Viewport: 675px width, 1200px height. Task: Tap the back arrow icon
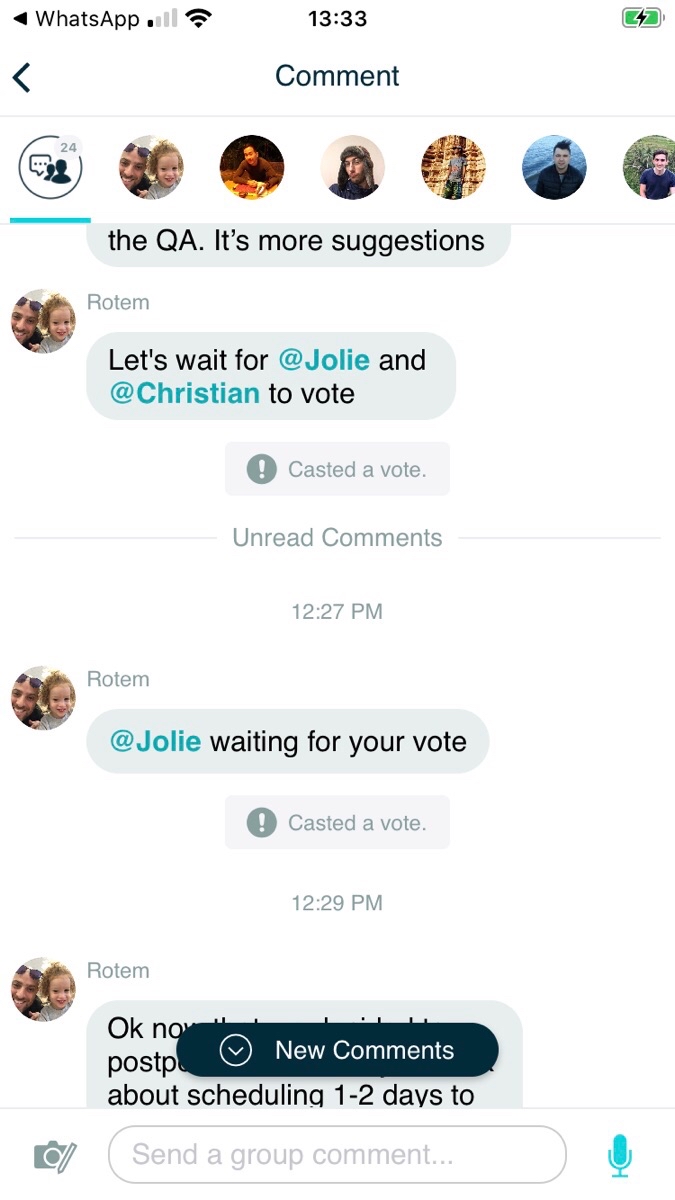[x=22, y=77]
